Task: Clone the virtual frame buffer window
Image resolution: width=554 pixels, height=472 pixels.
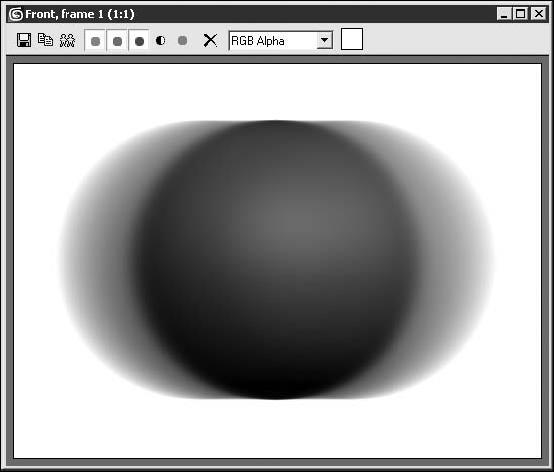Action: [46, 40]
